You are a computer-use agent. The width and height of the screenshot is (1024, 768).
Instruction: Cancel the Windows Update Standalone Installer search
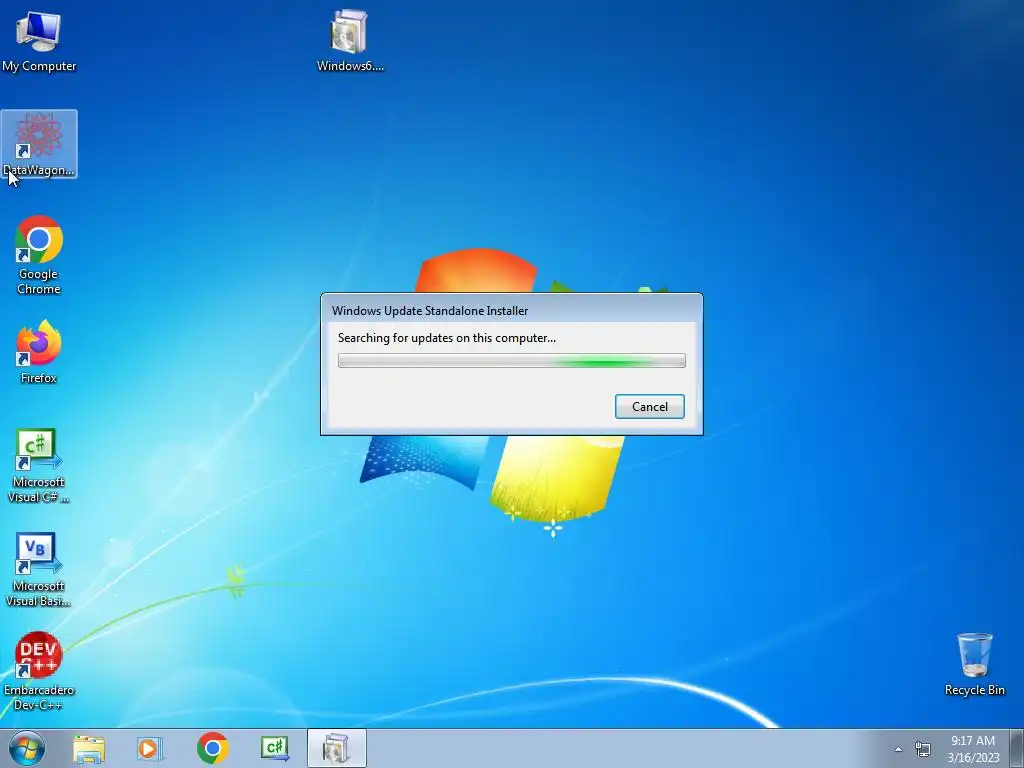tap(649, 406)
